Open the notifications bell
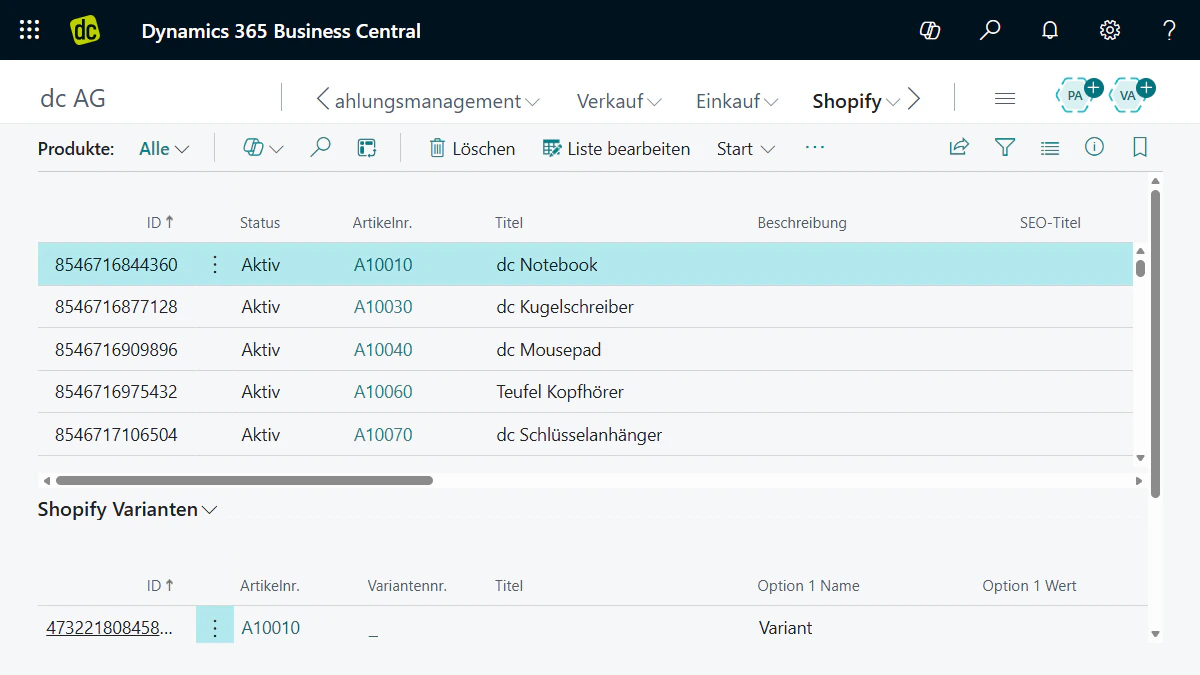 point(1050,30)
